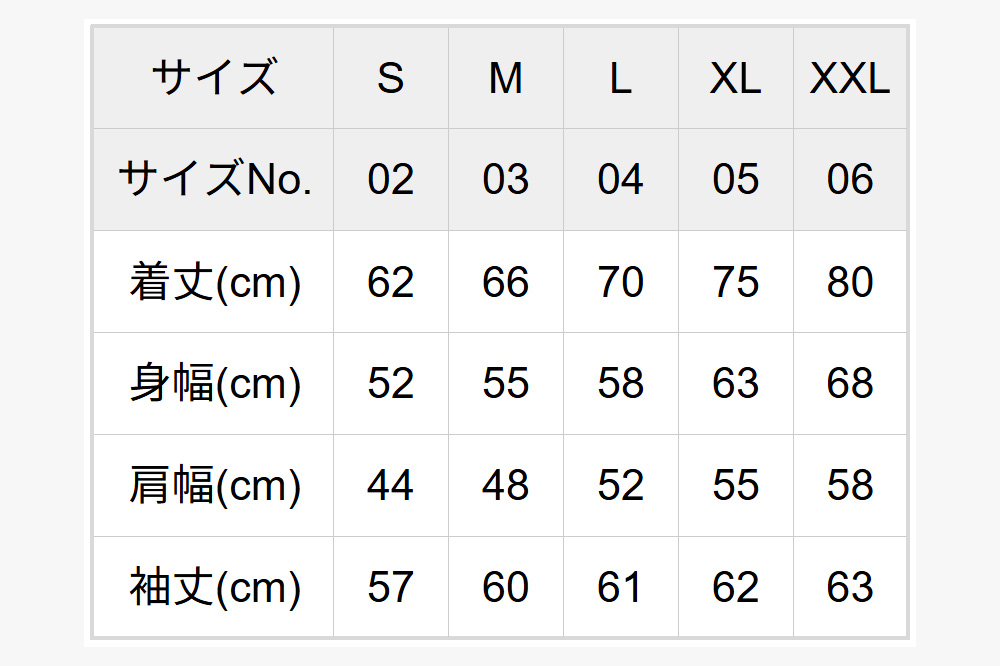
Task: Click the L size column header
Action: click(621, 78)
